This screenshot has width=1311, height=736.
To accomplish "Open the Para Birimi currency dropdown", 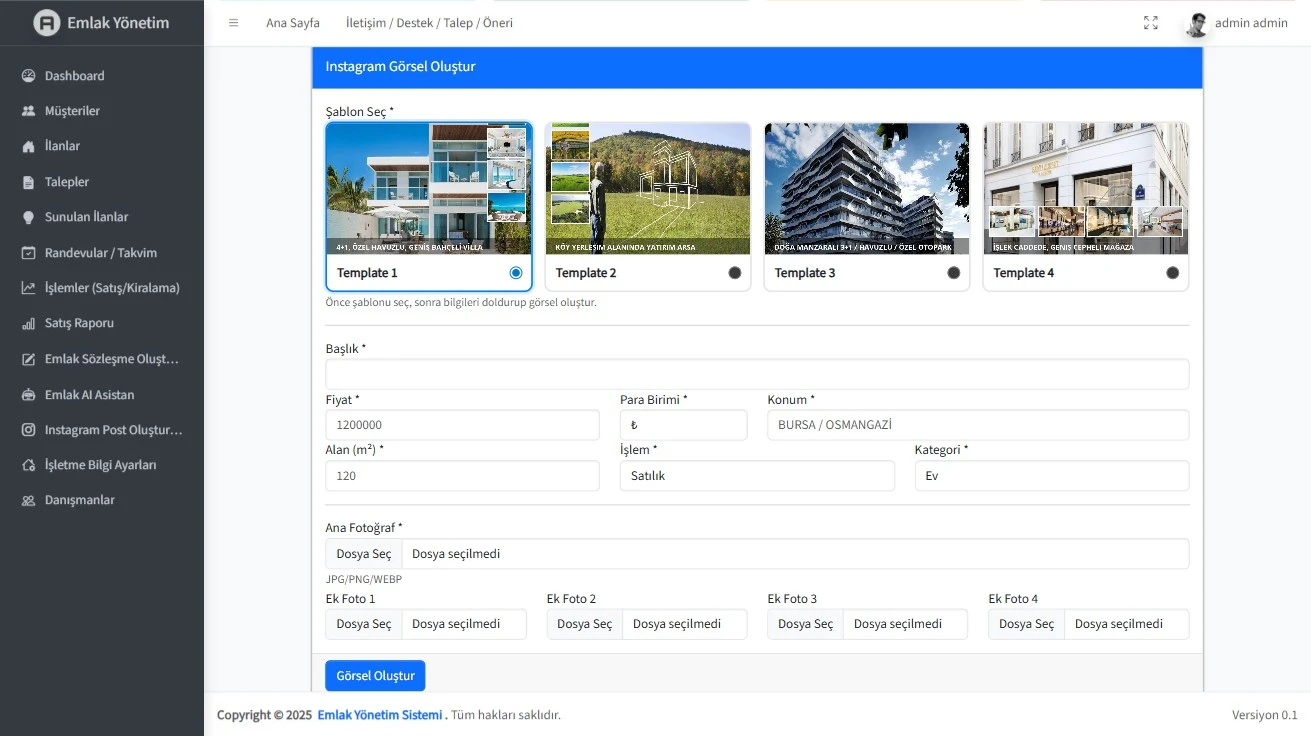I will click(x=683, y=425).
